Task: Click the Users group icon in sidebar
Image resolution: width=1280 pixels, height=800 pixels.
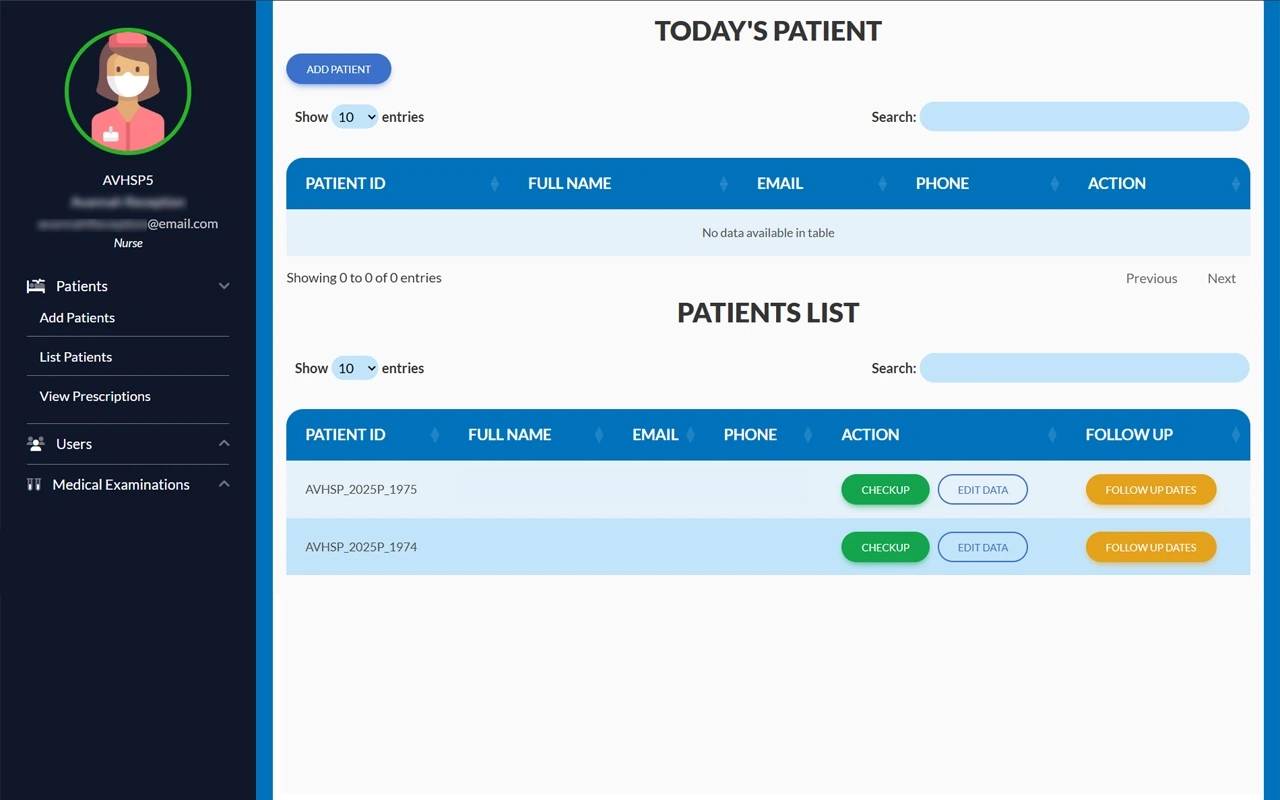Action: pyautogui.click(x=36, y=444)
